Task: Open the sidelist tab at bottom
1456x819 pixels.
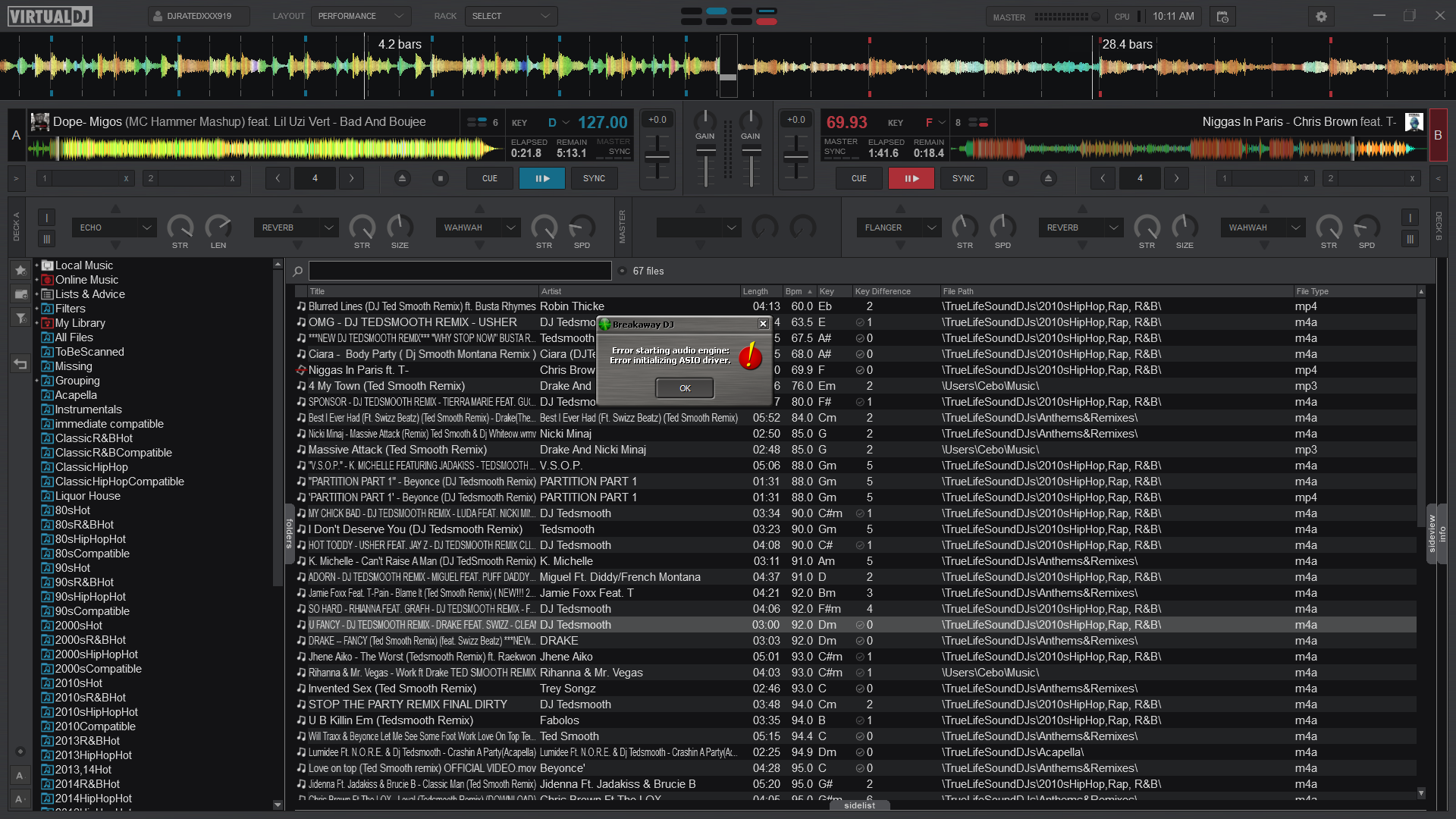Action: [859, 805]
